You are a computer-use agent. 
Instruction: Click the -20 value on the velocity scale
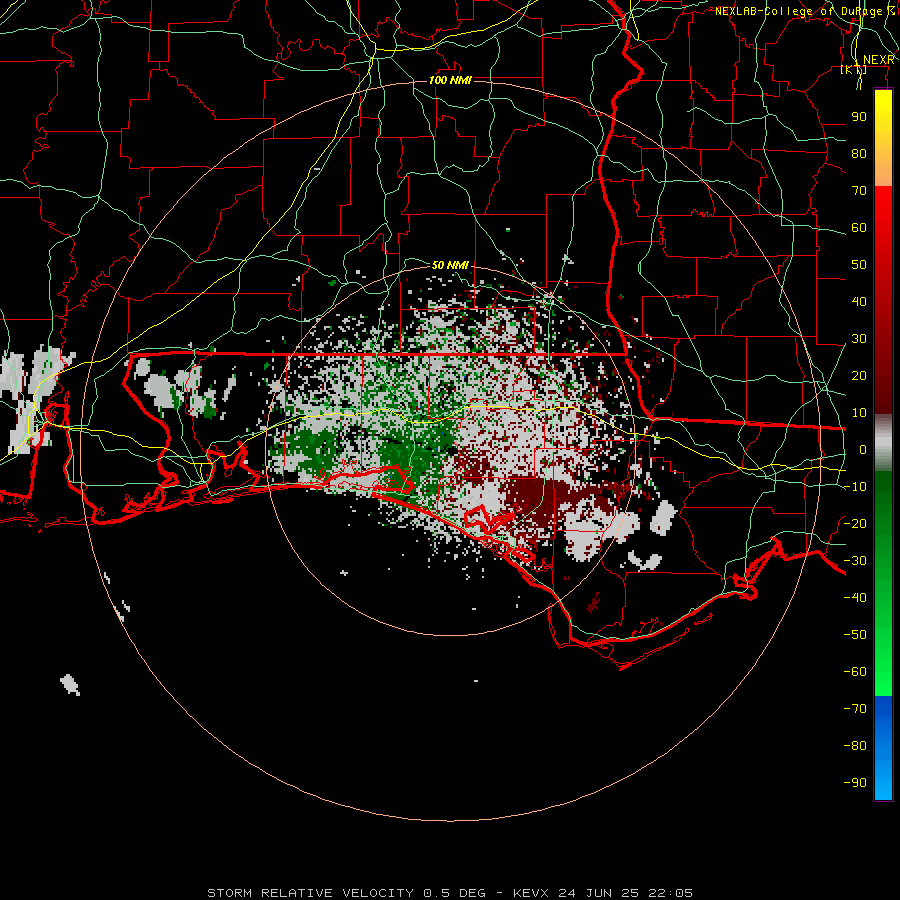[855, 524]
